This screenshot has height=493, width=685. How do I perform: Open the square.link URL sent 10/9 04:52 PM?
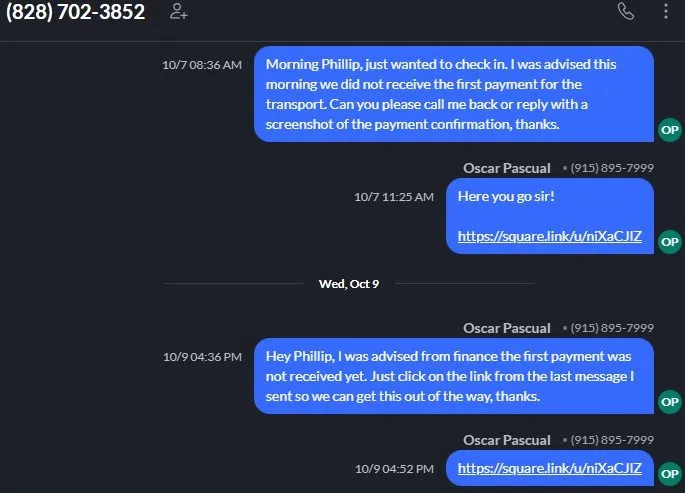tap(549, 468)
